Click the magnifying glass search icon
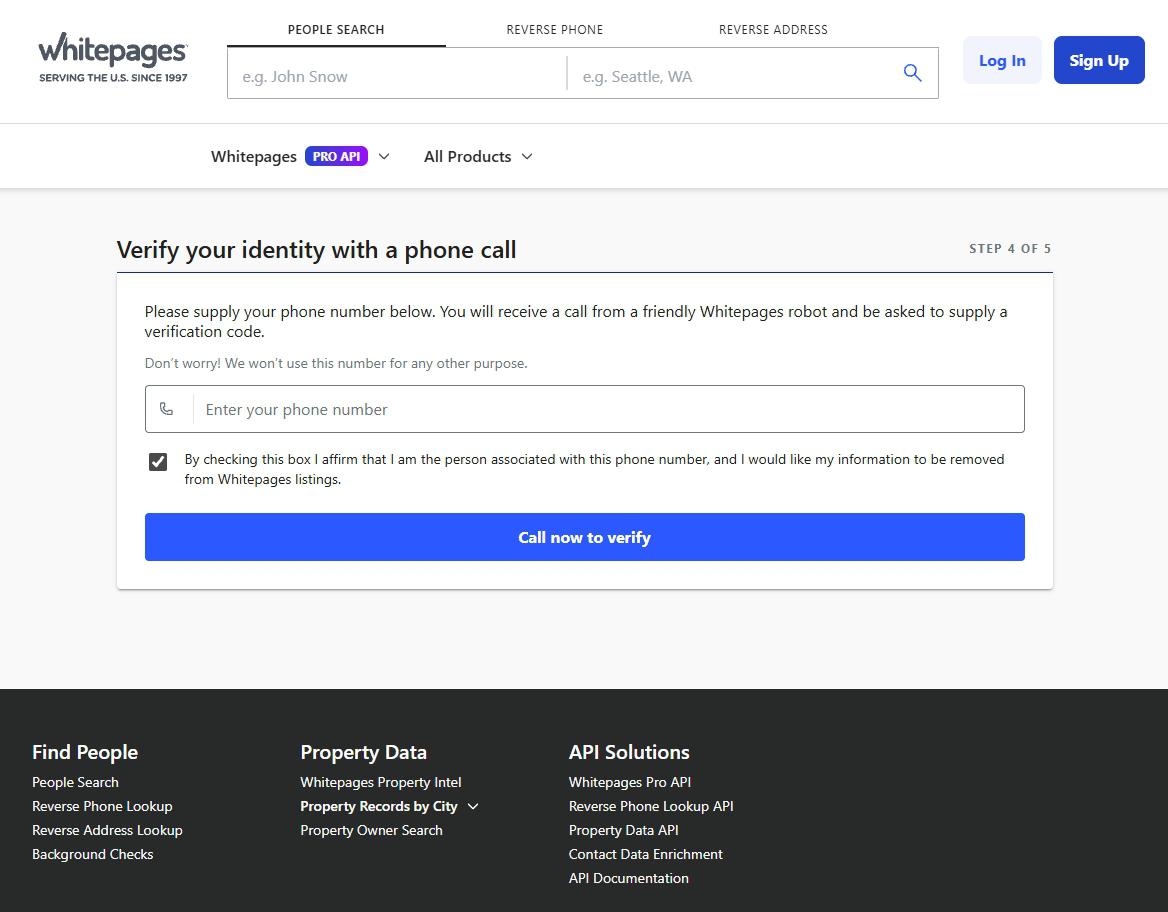This screenshot has height=912, width=1168. pos(912,73)
